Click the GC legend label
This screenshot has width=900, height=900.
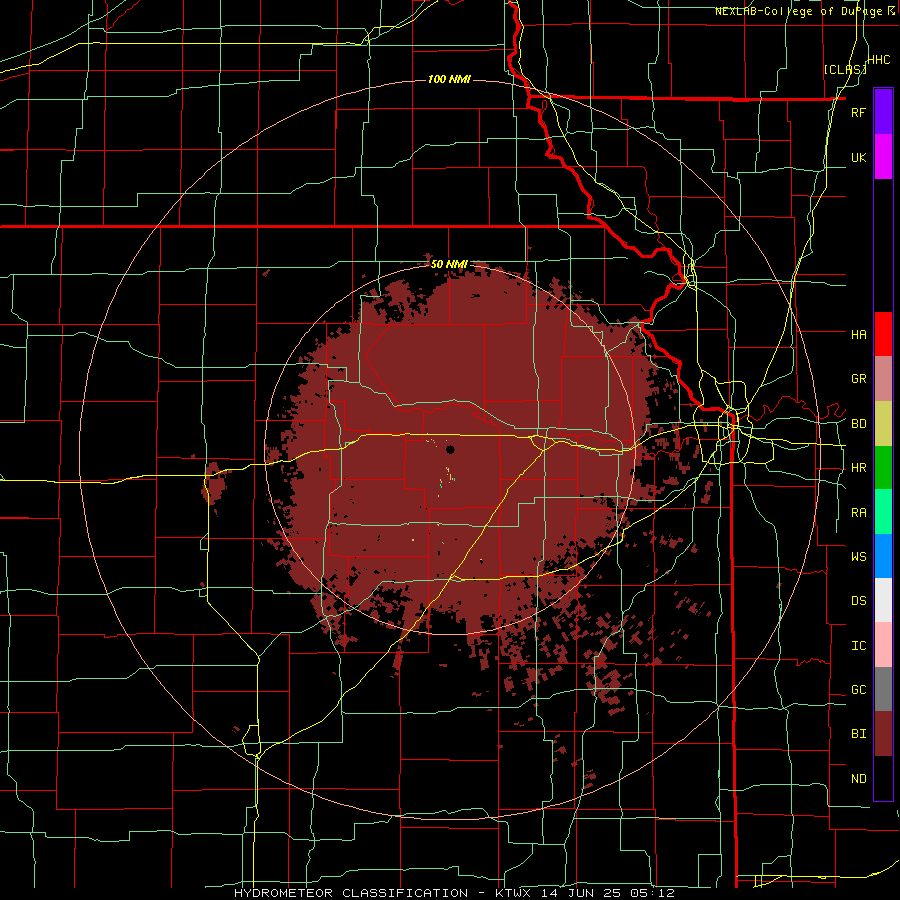858,690
